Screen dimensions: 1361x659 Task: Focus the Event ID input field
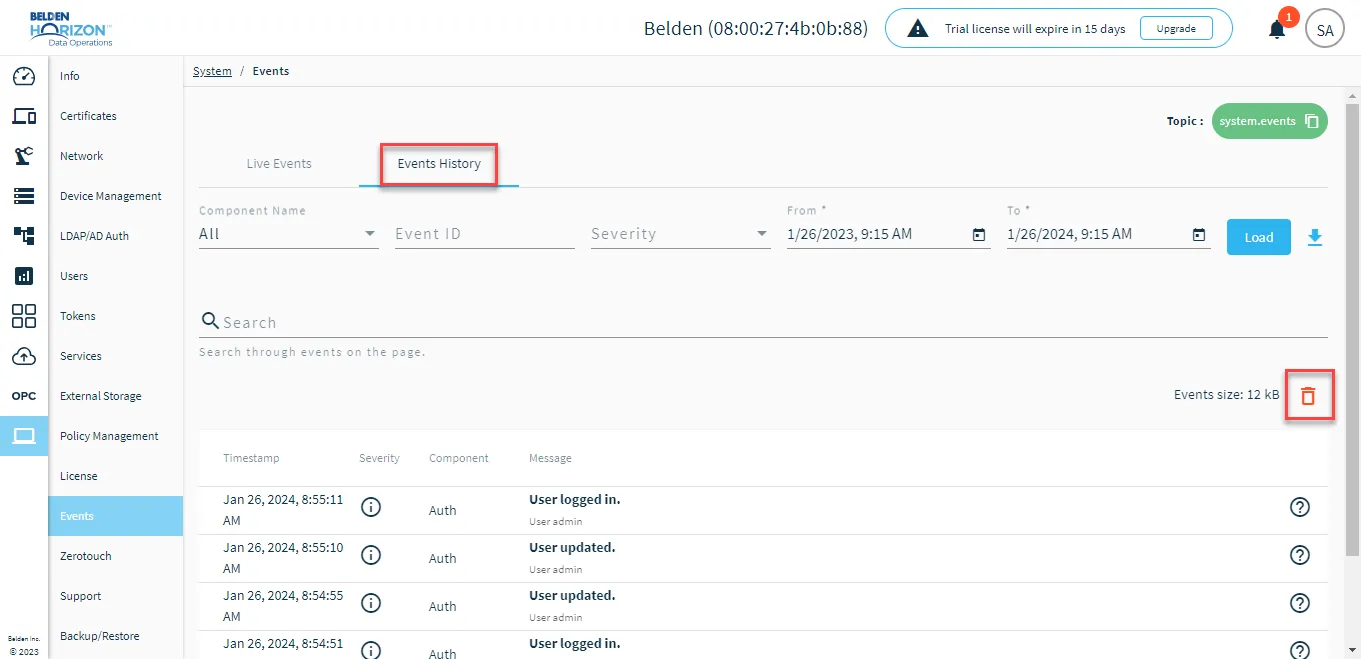click(485, 234)
